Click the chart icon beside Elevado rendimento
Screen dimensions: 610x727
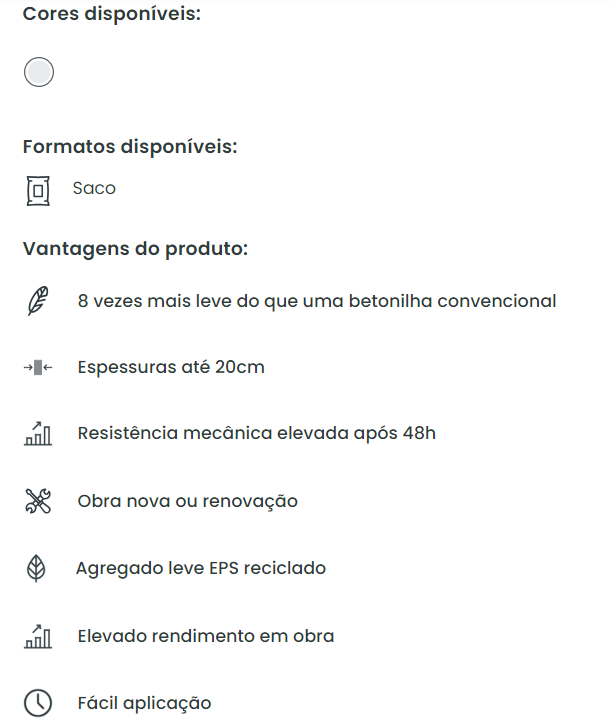coord(38,636)
